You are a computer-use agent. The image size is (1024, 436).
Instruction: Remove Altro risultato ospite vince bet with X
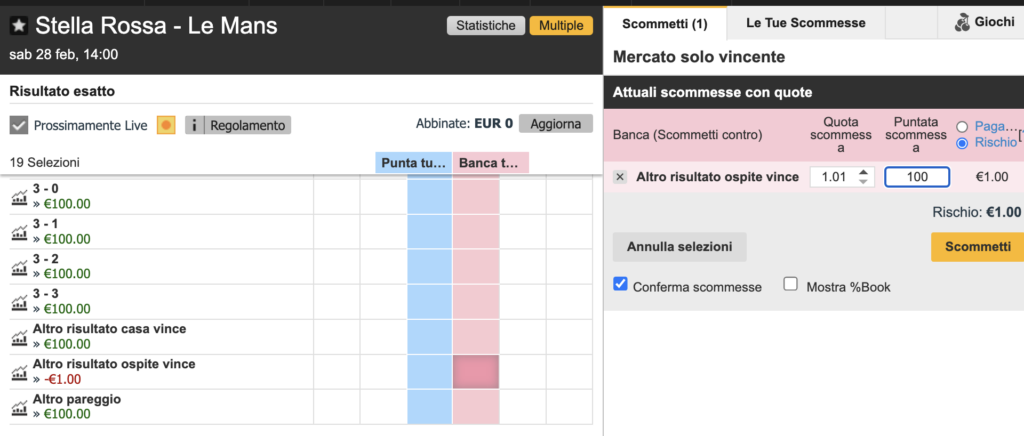[620, 177]
